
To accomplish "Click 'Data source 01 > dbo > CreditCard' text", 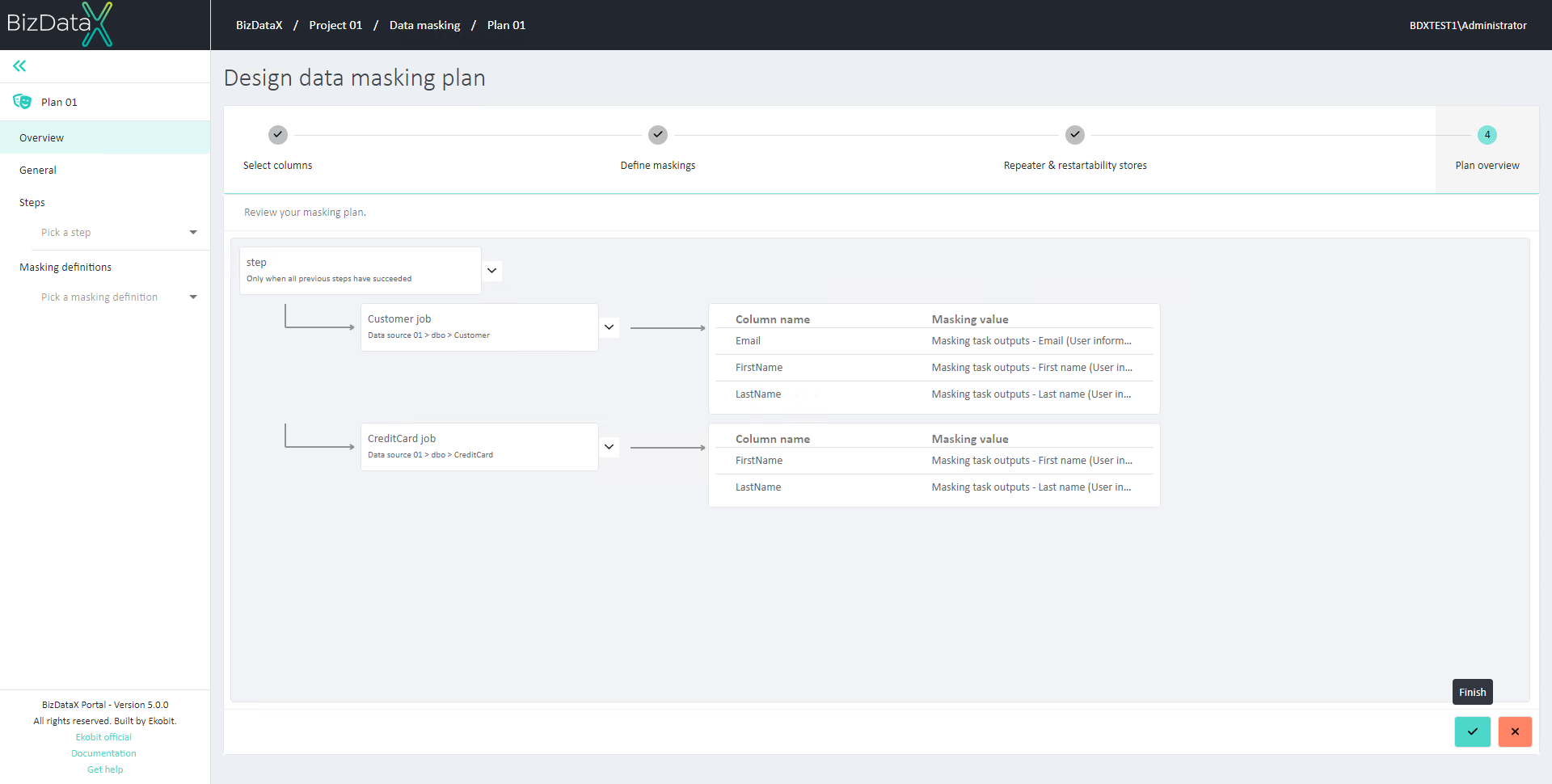I will point(430,455).
